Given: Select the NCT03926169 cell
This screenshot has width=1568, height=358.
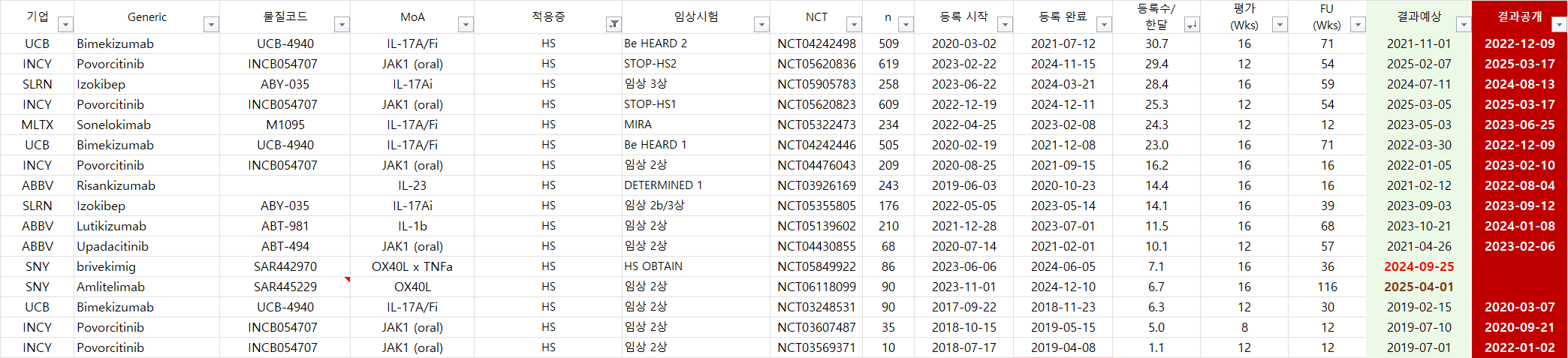Looking at the screenshot, I should pyautogui.click(x=816, y=185).
